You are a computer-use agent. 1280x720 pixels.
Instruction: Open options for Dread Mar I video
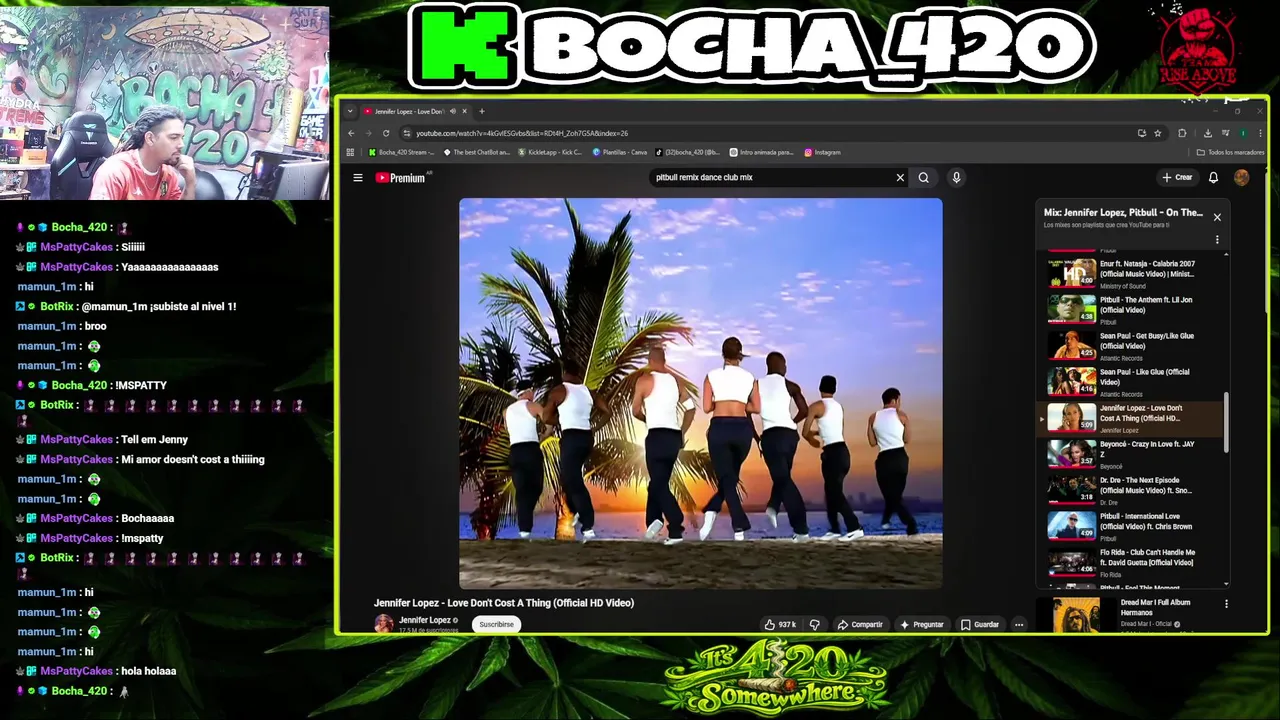click(1226, 604)
